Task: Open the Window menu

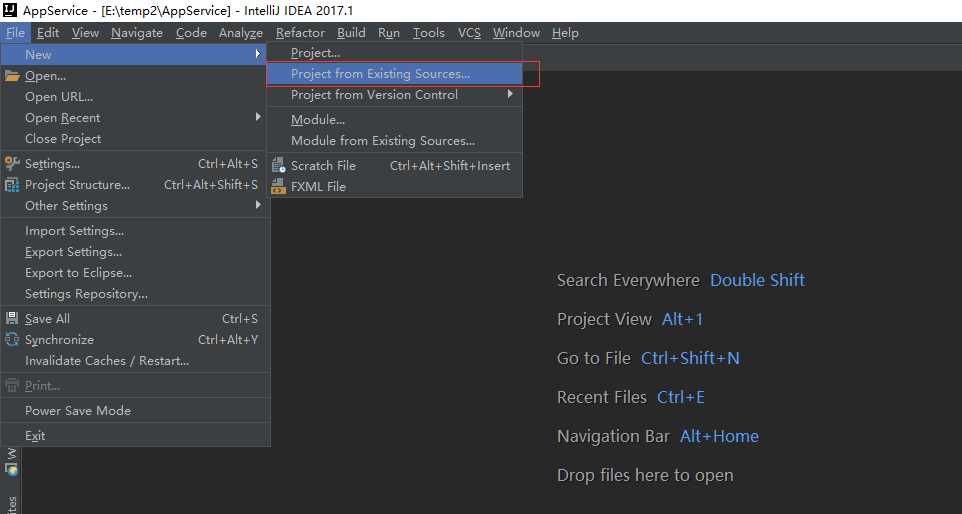Action: click(517, 33)
